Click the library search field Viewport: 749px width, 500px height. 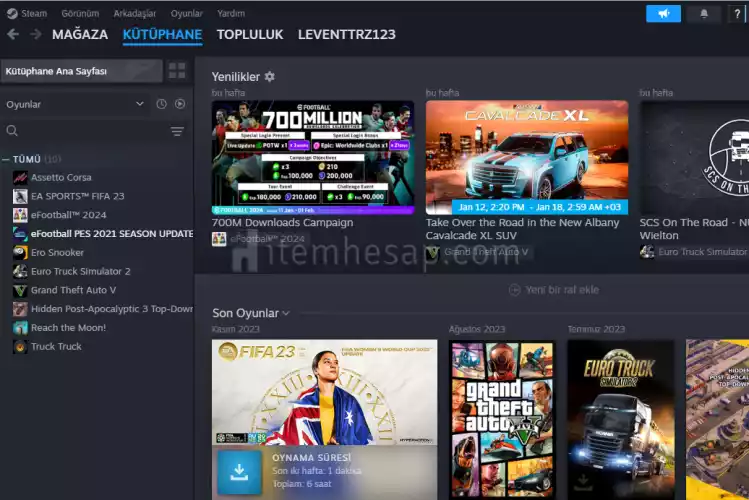coord(85,131)
